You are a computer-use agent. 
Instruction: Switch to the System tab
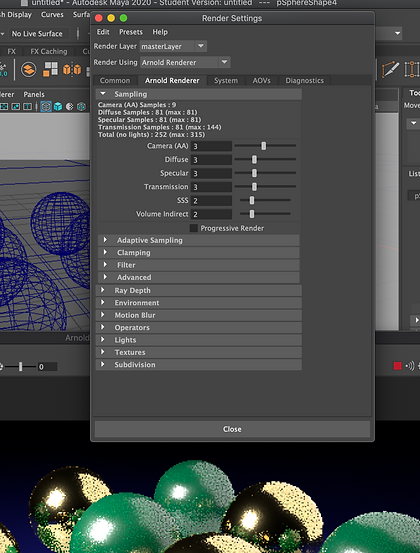[x=226, y=80]
